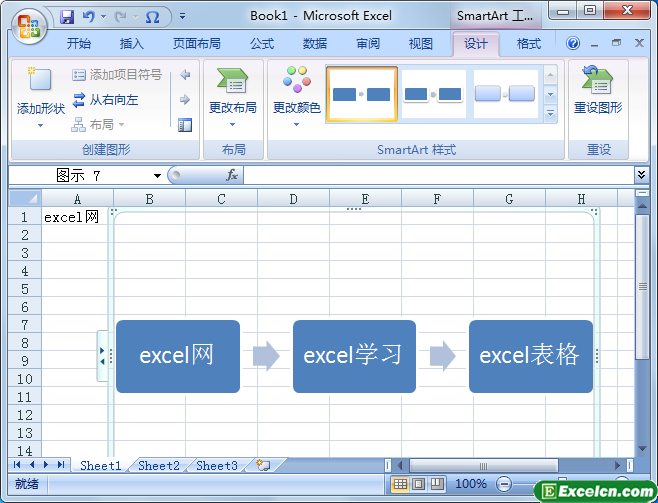Click the Excel Help question mark icon
The width and height of the screenshot is (658, 503).
coord(573,44)
